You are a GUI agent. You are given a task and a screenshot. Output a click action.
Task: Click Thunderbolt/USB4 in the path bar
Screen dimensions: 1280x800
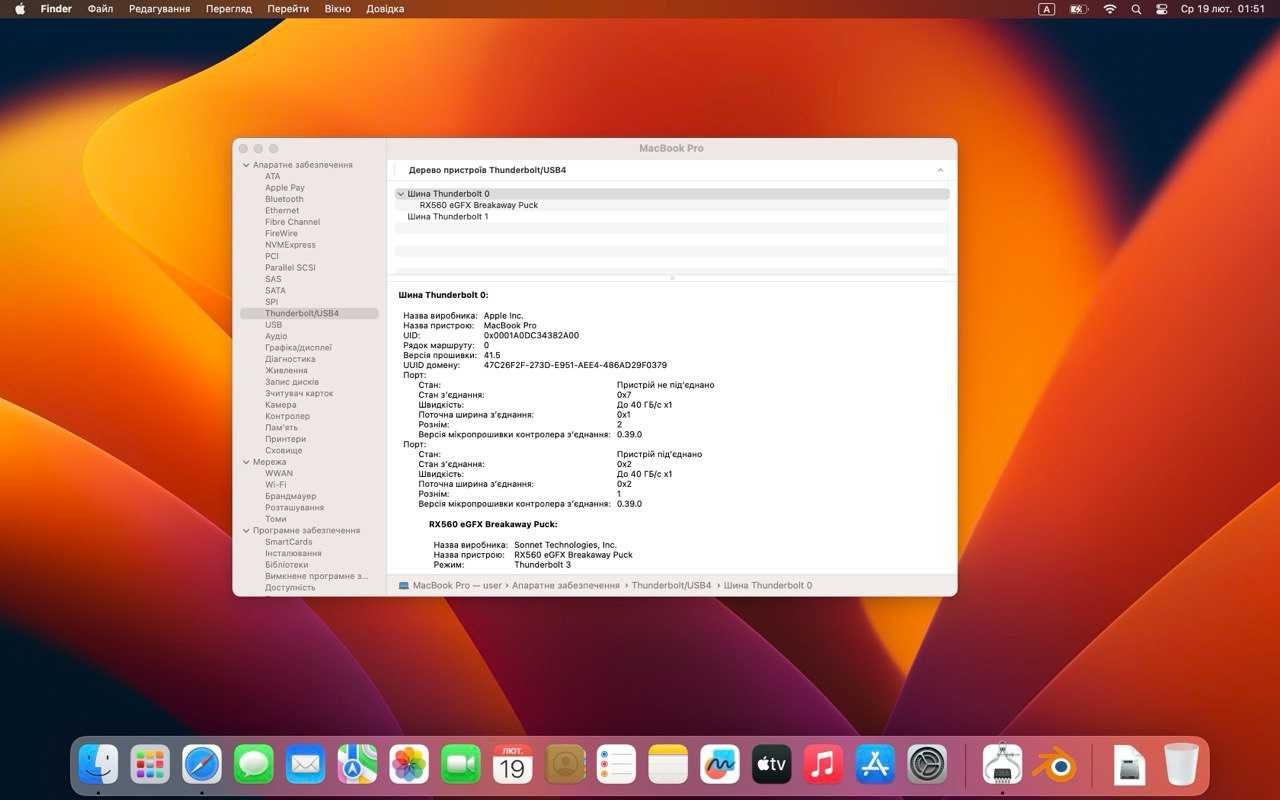[671, 585]
